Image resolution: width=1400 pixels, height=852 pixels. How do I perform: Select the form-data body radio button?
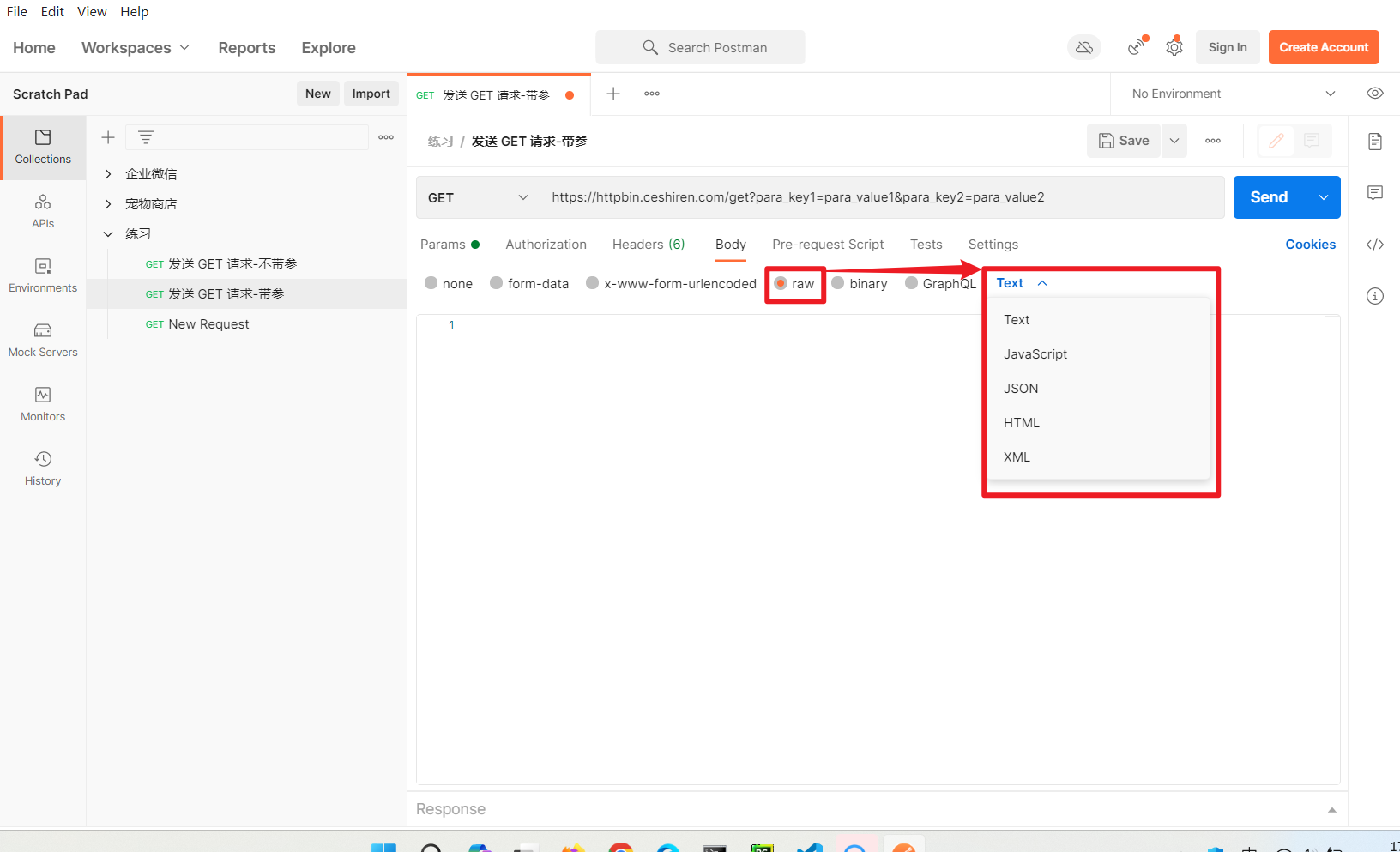496,283
